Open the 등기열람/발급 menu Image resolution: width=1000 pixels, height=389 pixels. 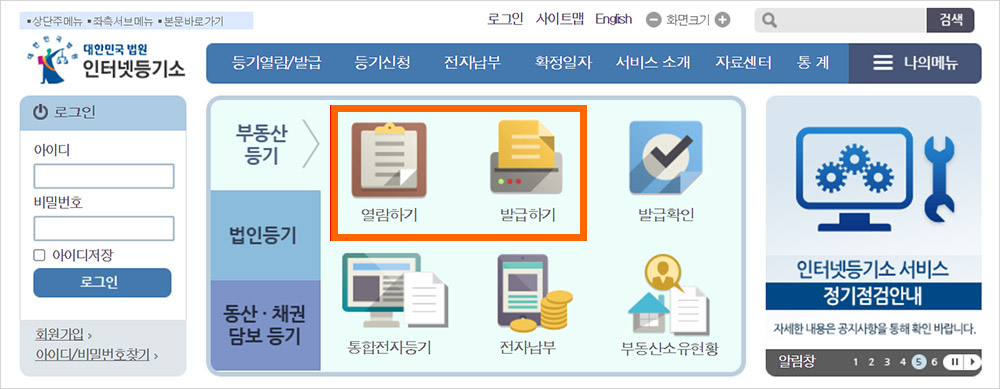(x=277, y=63)
